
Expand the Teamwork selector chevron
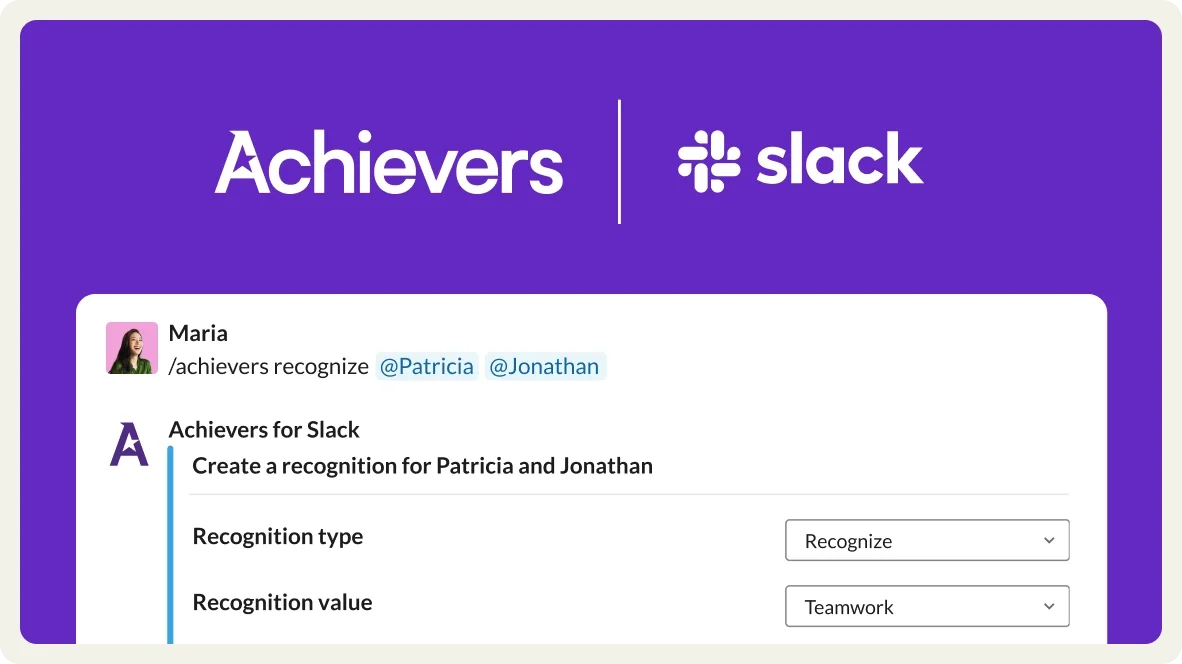(1048, 606)
